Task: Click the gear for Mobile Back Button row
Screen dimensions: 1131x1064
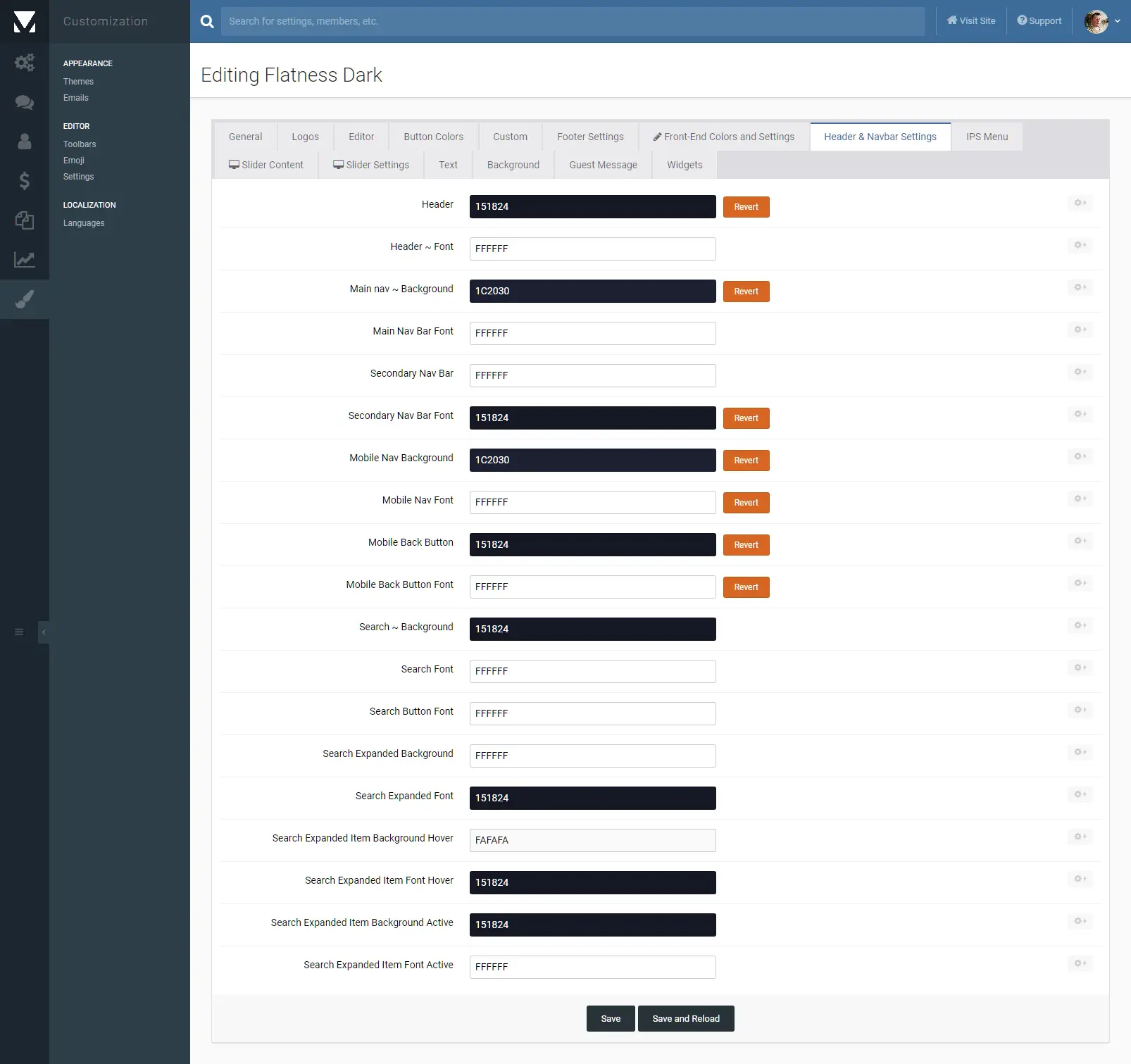Action: click(x=1080, y=541)
